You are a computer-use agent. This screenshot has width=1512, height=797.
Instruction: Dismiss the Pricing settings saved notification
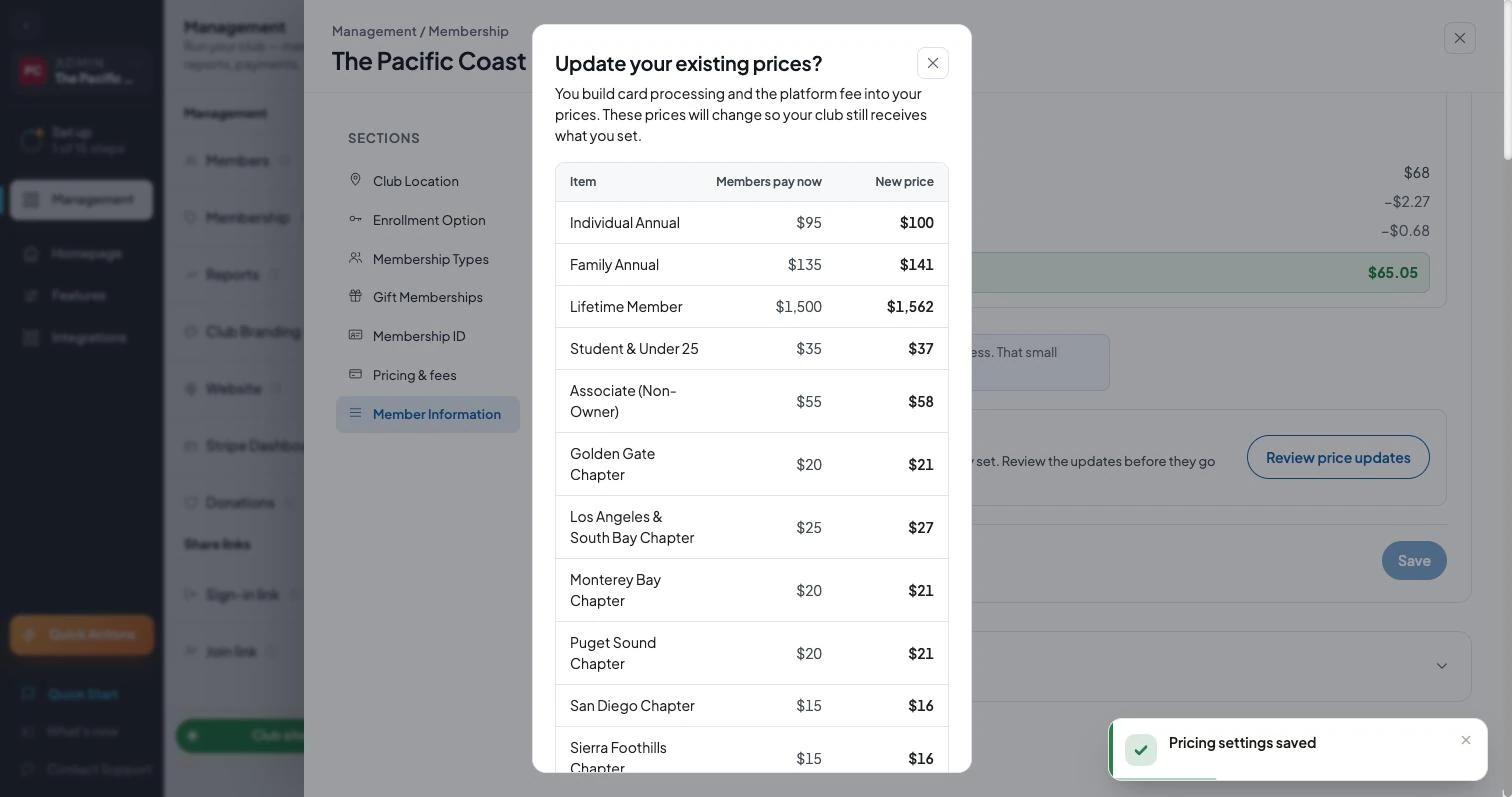(1465, 740)
